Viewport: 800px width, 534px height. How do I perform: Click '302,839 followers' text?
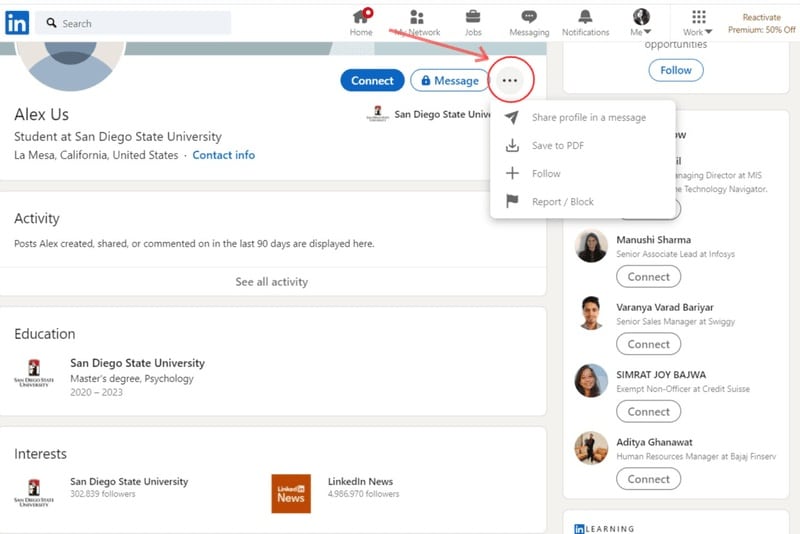coord(103,494)
